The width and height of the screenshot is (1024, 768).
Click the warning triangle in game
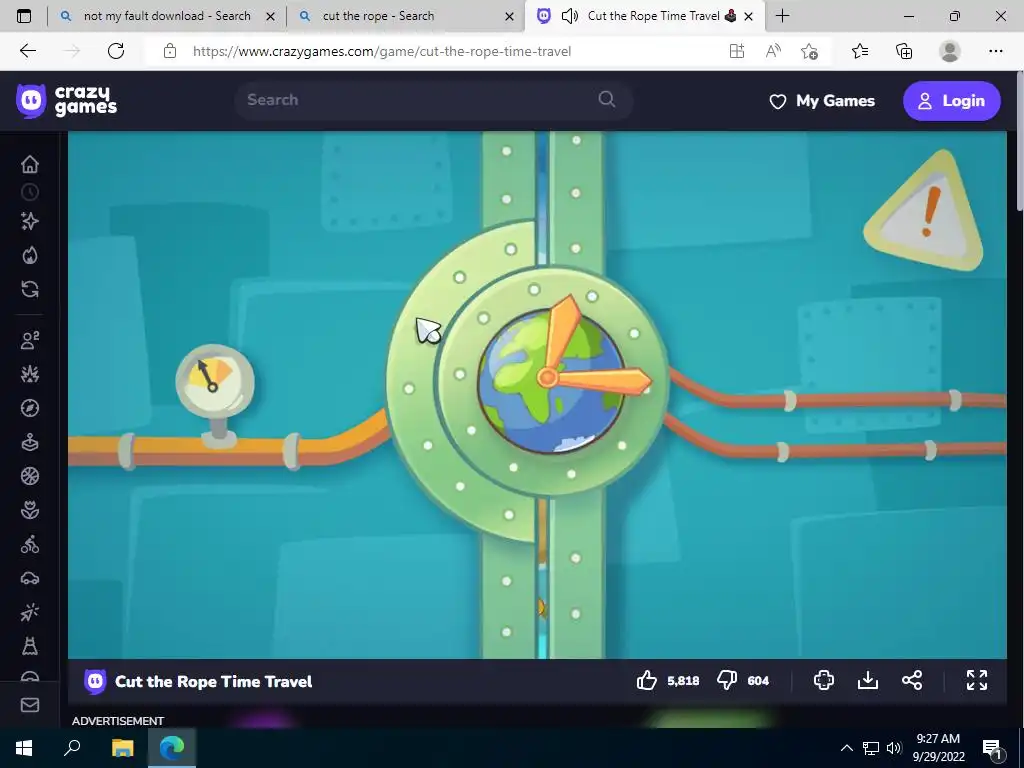pos(923,210)
